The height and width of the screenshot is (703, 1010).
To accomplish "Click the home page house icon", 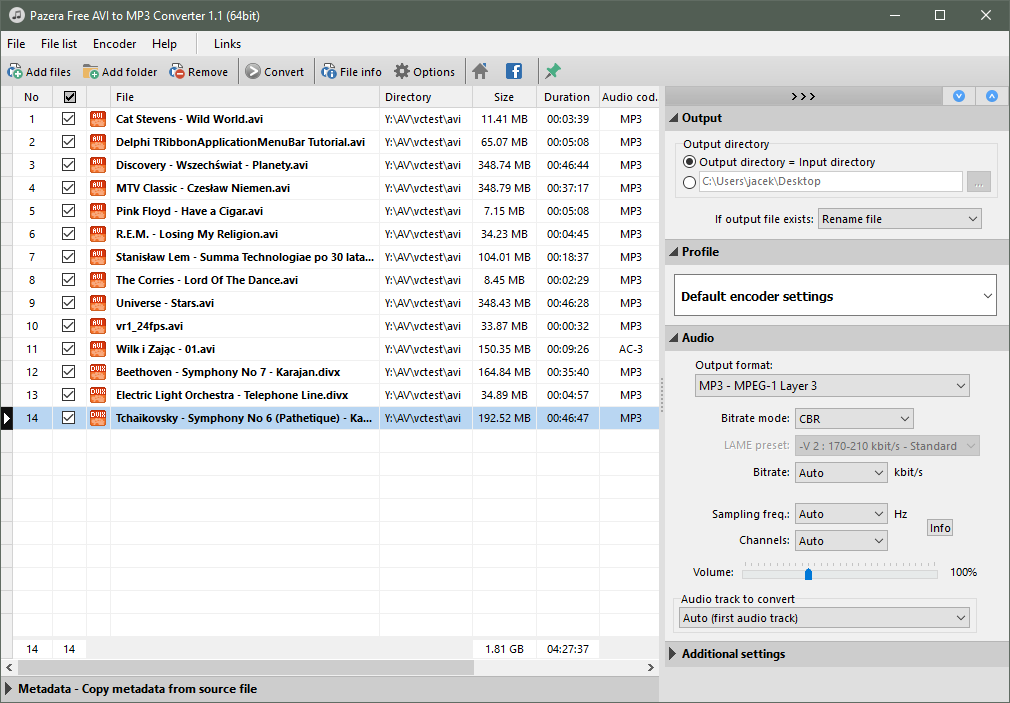I will (480, 72).
